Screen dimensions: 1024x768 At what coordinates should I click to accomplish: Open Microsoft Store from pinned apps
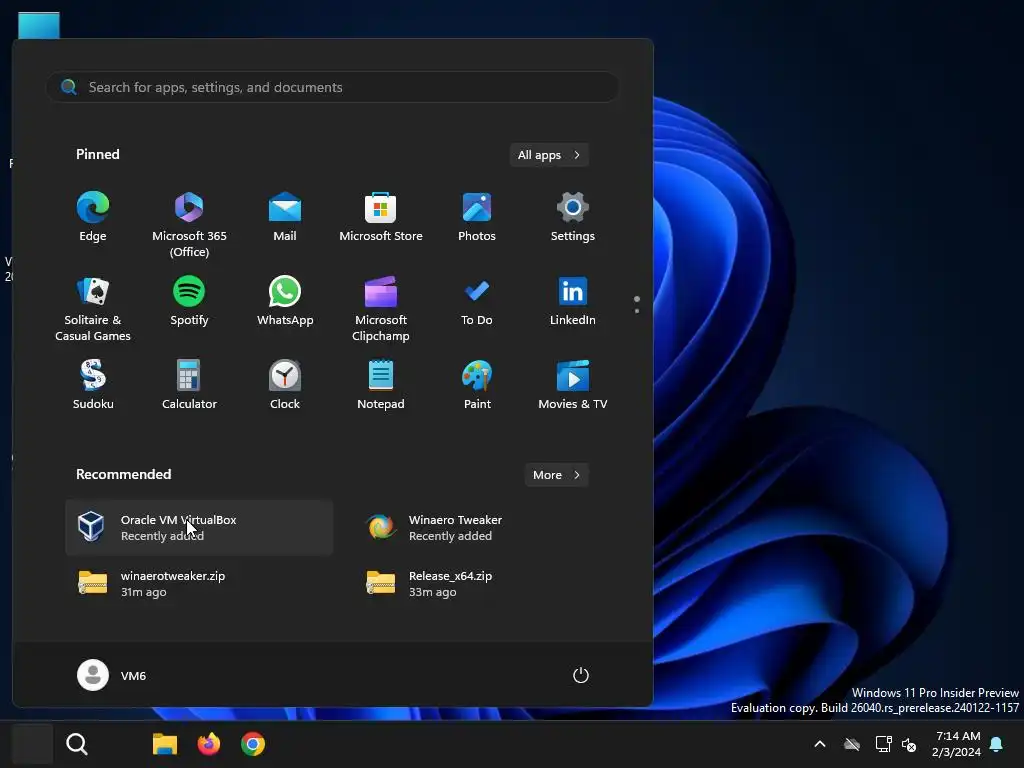pyautogui.click(x=381, y=218)
